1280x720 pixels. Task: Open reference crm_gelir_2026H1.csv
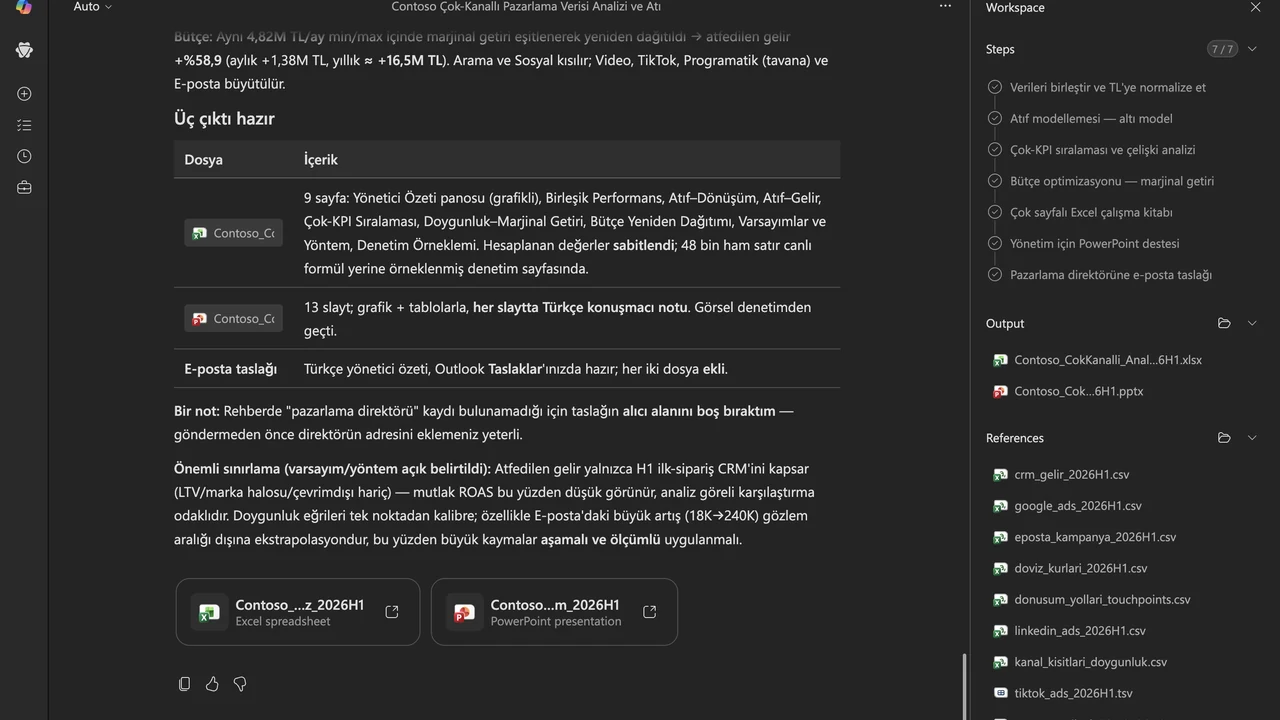click(x=1071, y=475)
